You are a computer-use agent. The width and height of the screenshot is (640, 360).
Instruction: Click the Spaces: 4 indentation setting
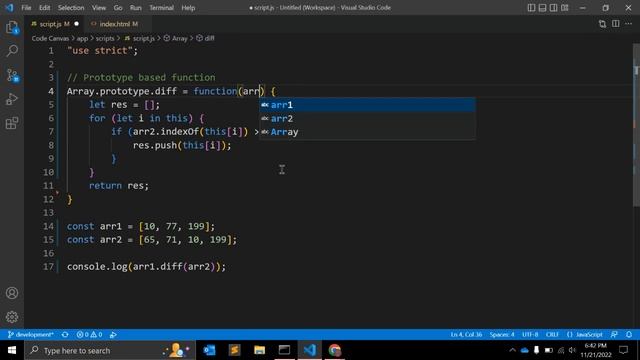pyautogui.click(x=502, y=335)
